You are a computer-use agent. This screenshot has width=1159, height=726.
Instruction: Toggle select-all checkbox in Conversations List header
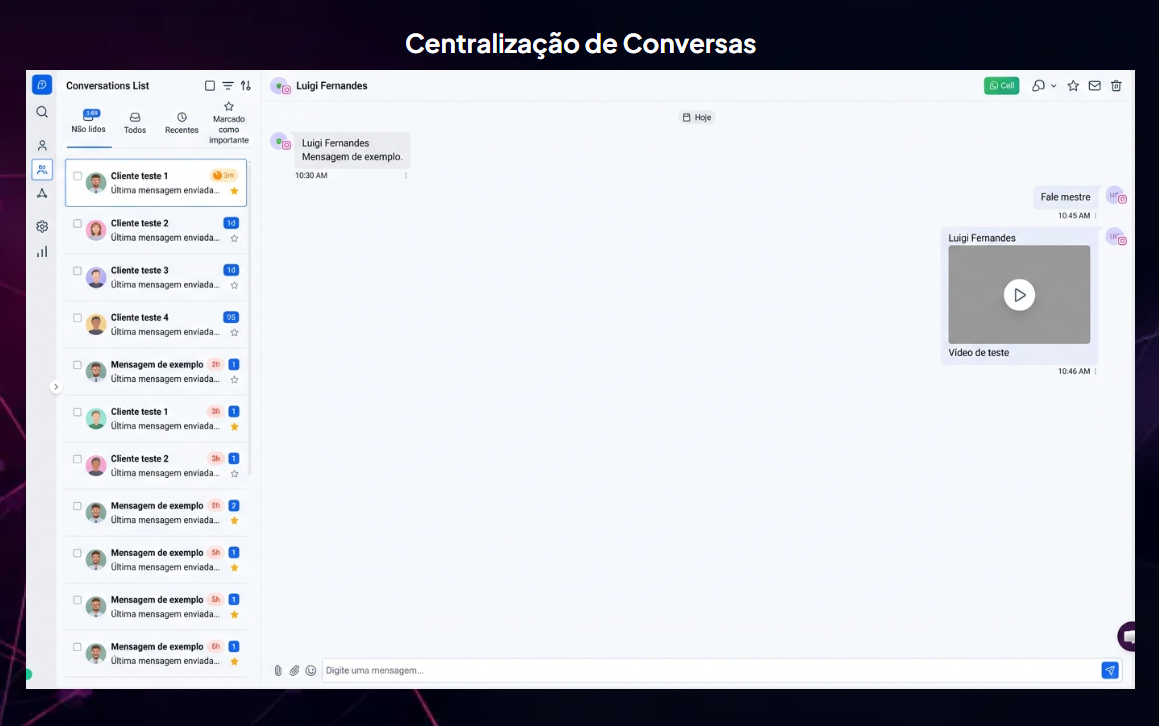(210, 86)
